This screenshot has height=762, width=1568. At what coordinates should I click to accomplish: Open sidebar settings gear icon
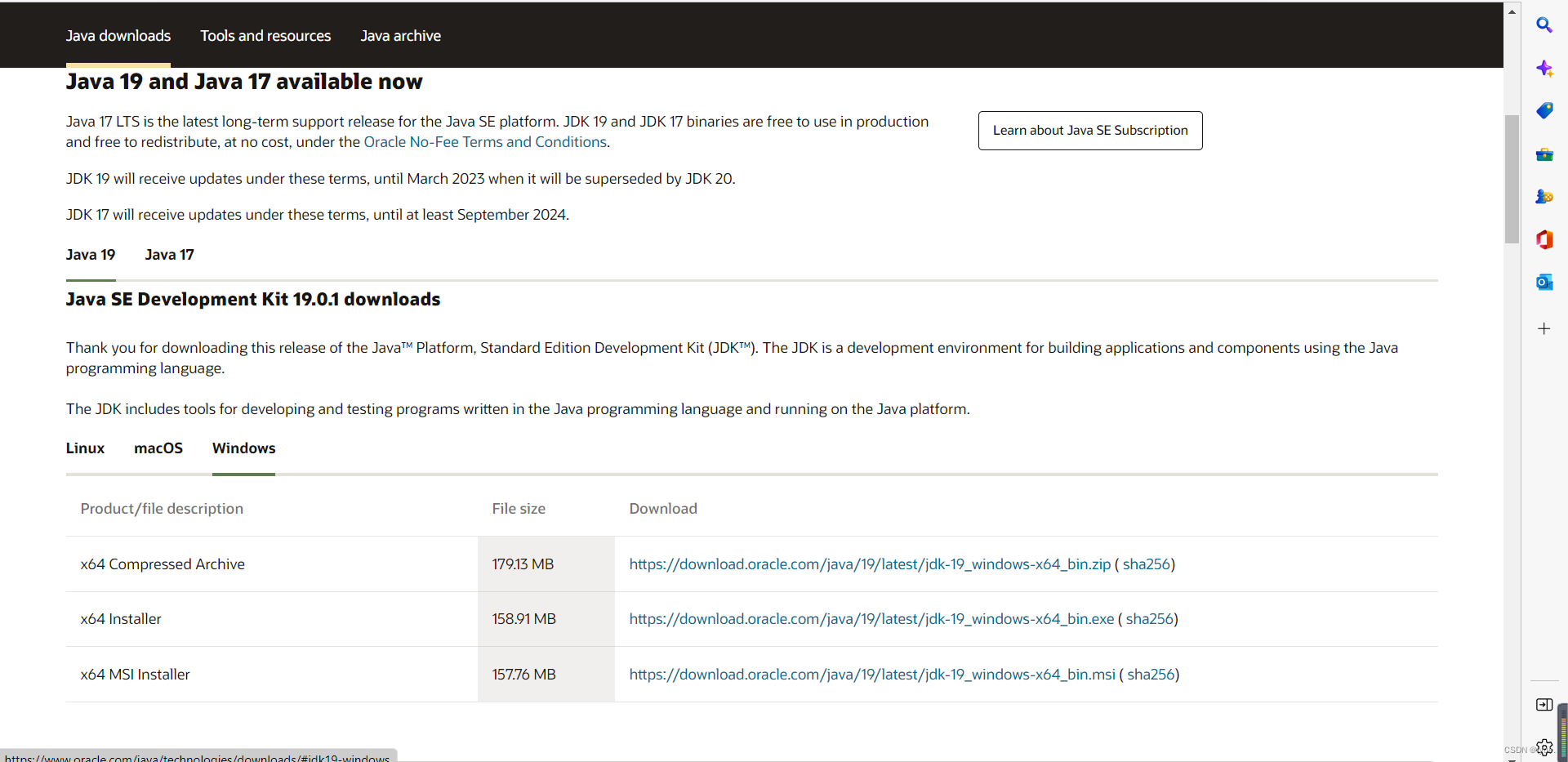(1544, 746)
